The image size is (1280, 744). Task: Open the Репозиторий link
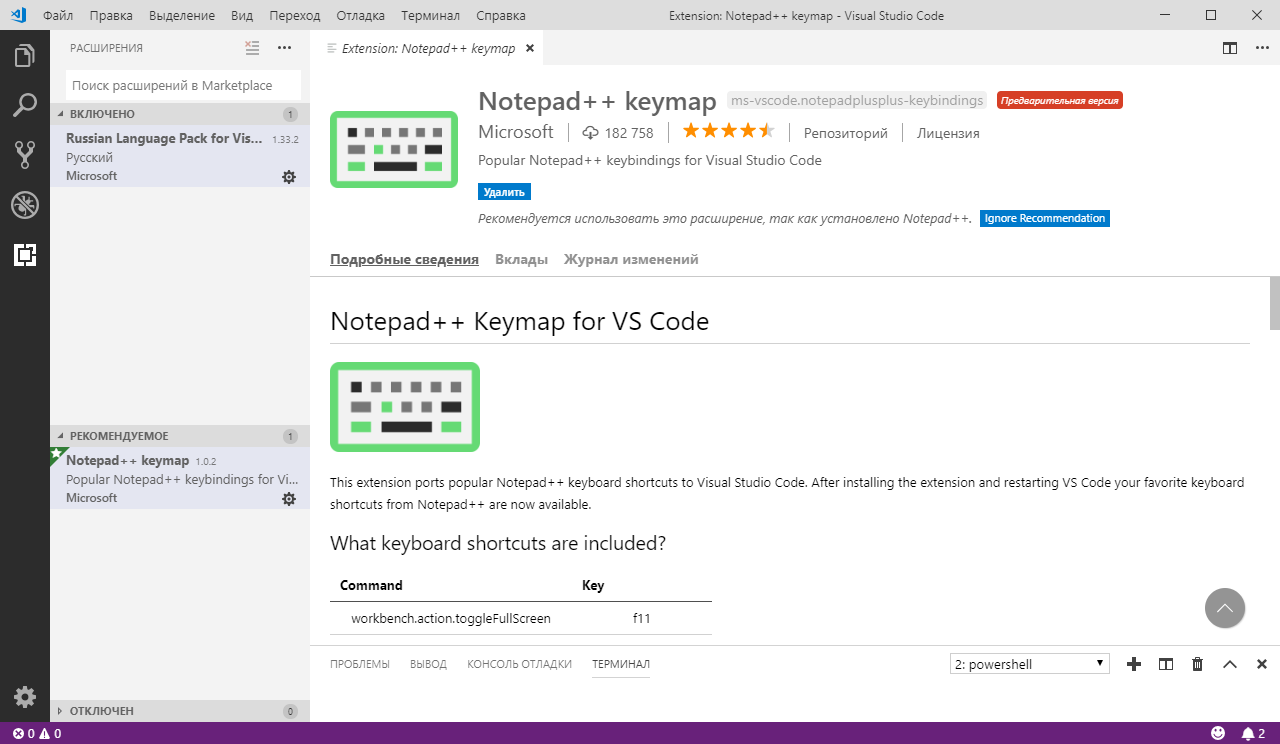[846, 133]
